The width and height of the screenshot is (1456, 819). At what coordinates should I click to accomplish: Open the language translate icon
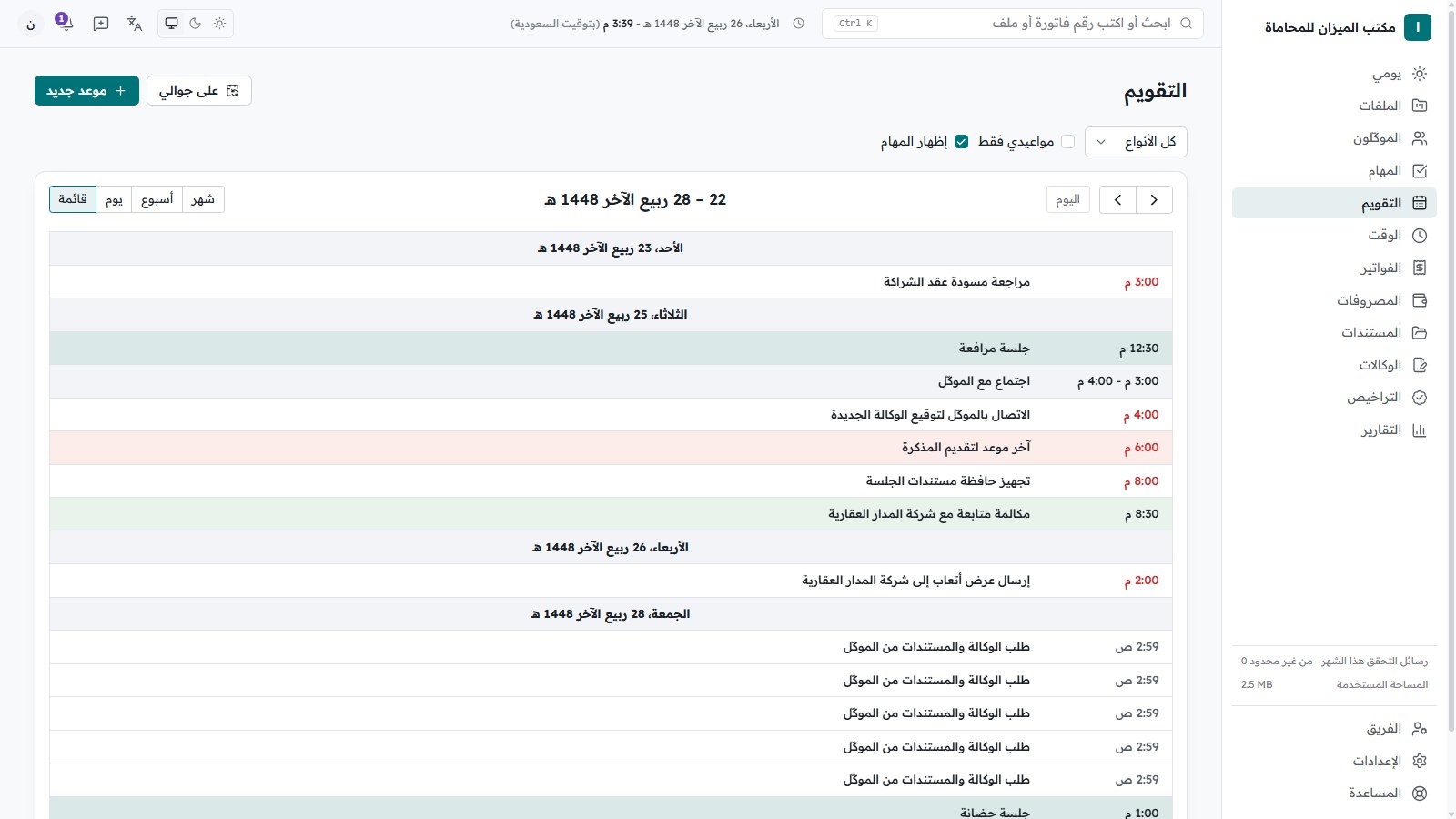click(x=135, y=24)
